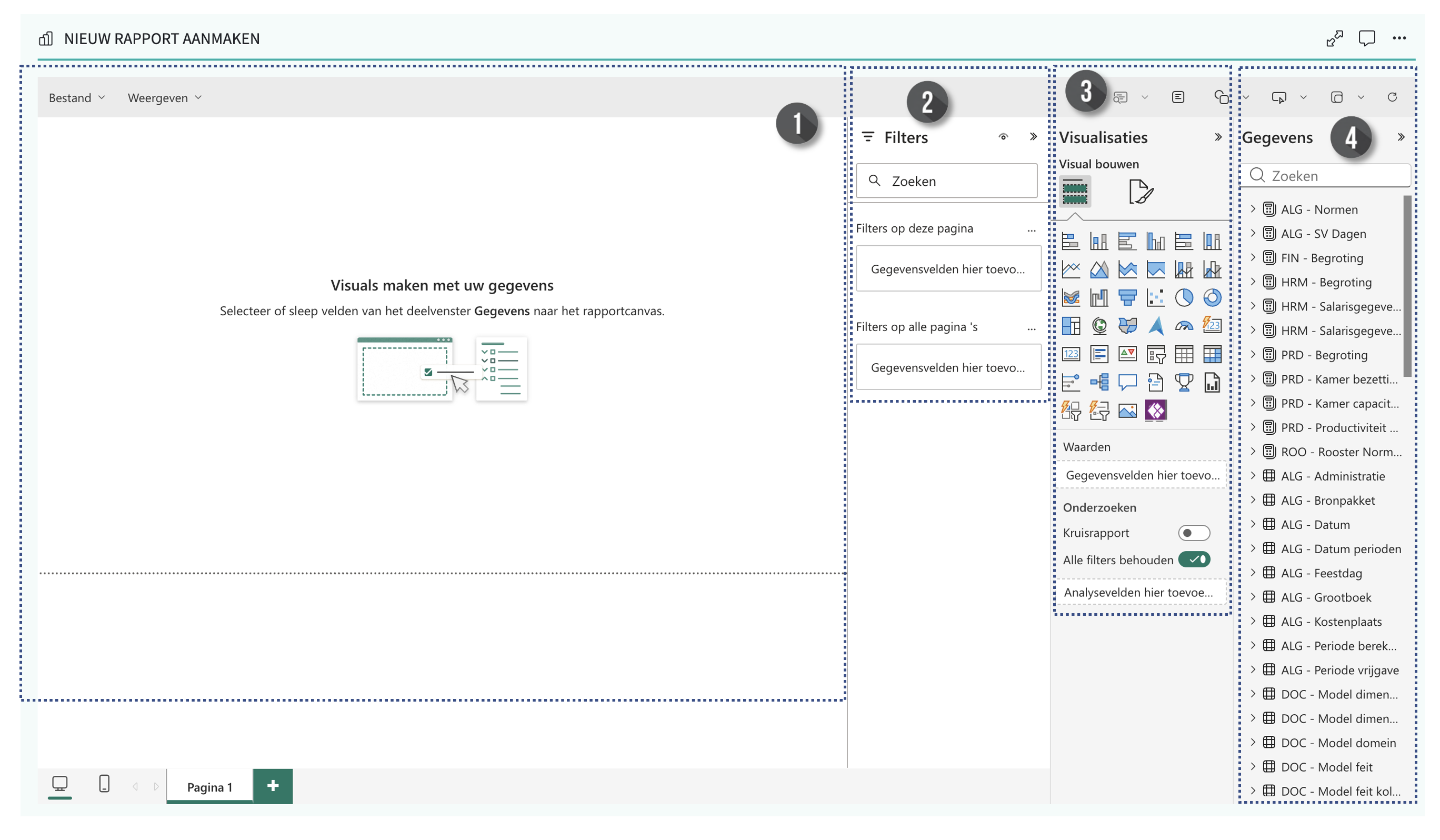Disable the Alle filters behouden toggle
Screen dimensions: 1440x840
(x=1193, y=559)
